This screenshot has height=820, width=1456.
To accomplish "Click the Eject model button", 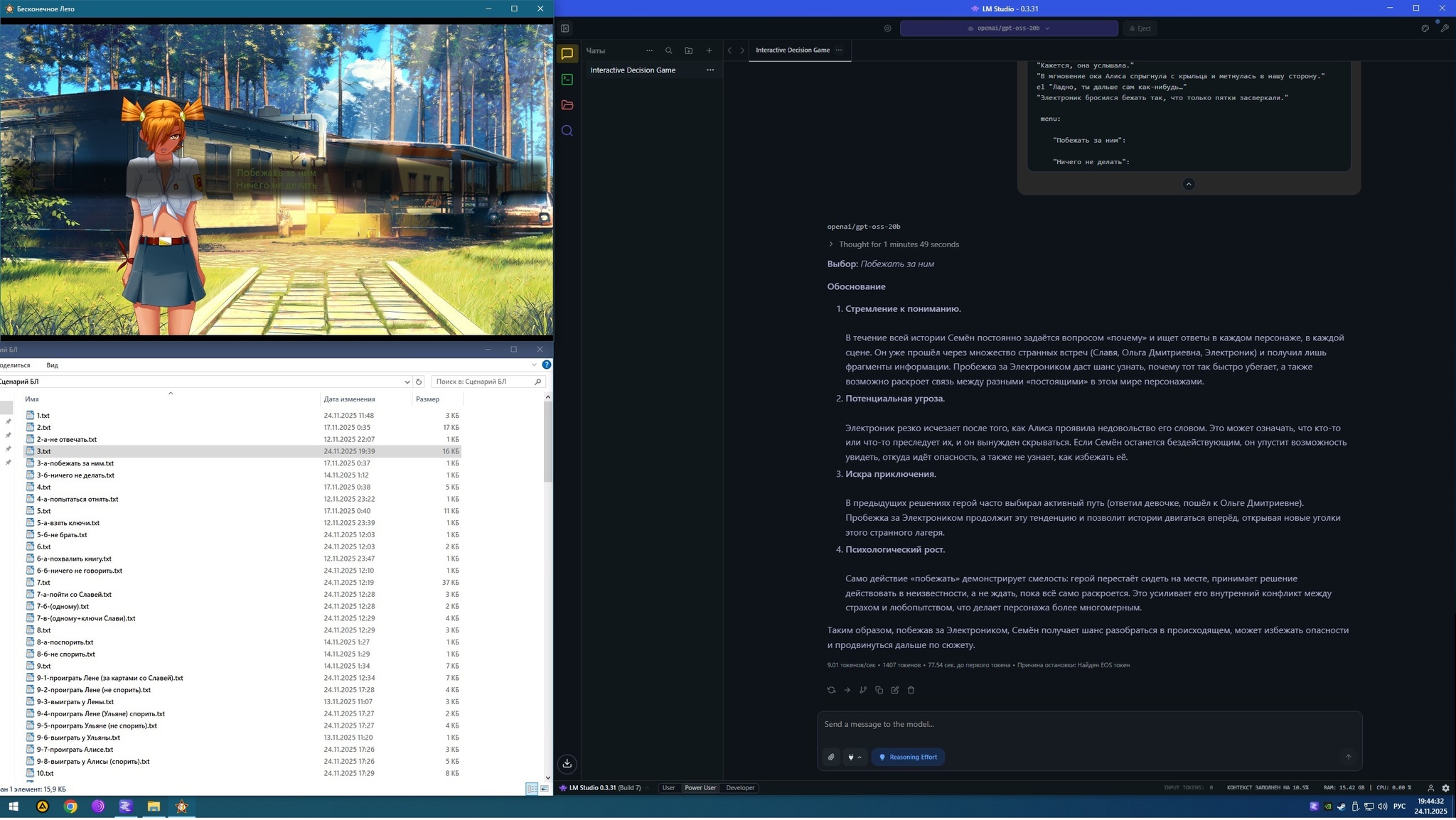I will click(x=1139, y=28).
